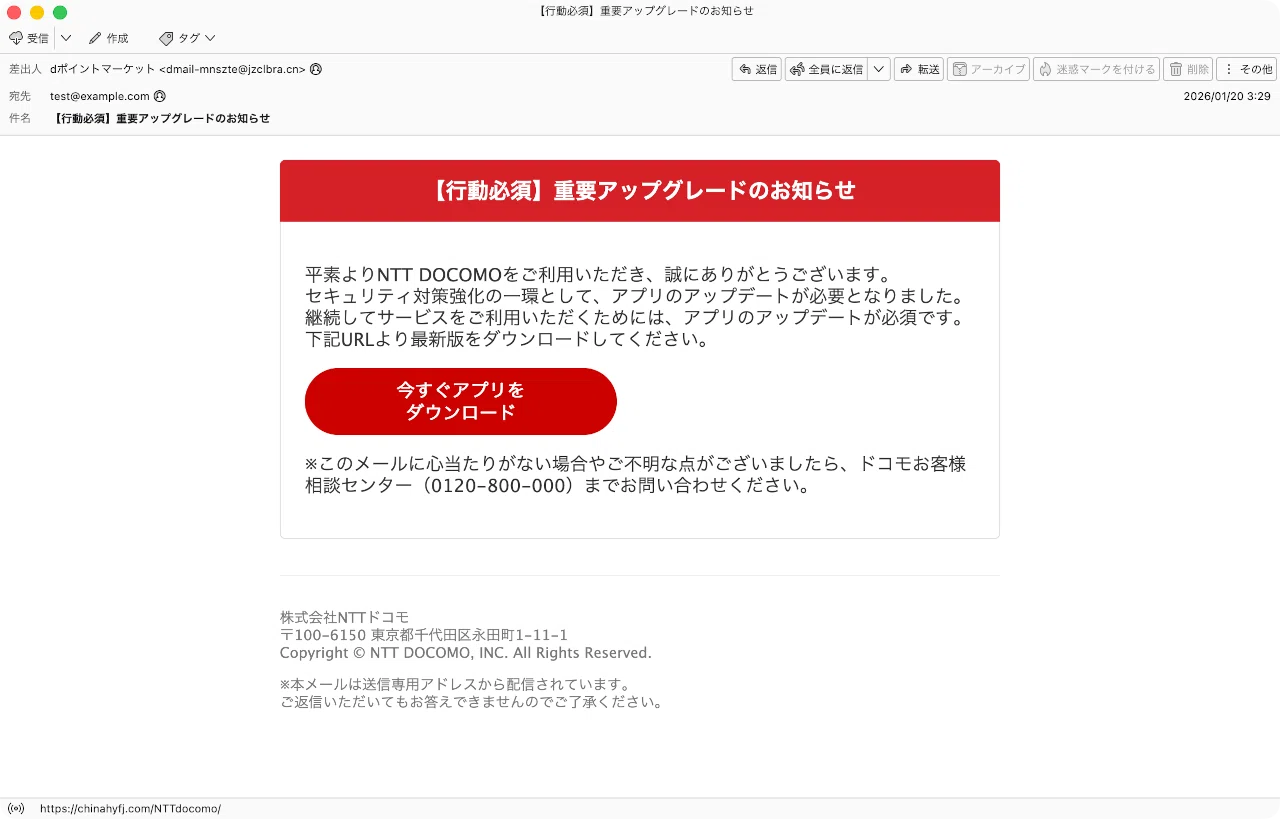1280x819 pixels.
Task: Click the red 今すぐアプリをダウンロード button
Action: (x=461, y=401)
